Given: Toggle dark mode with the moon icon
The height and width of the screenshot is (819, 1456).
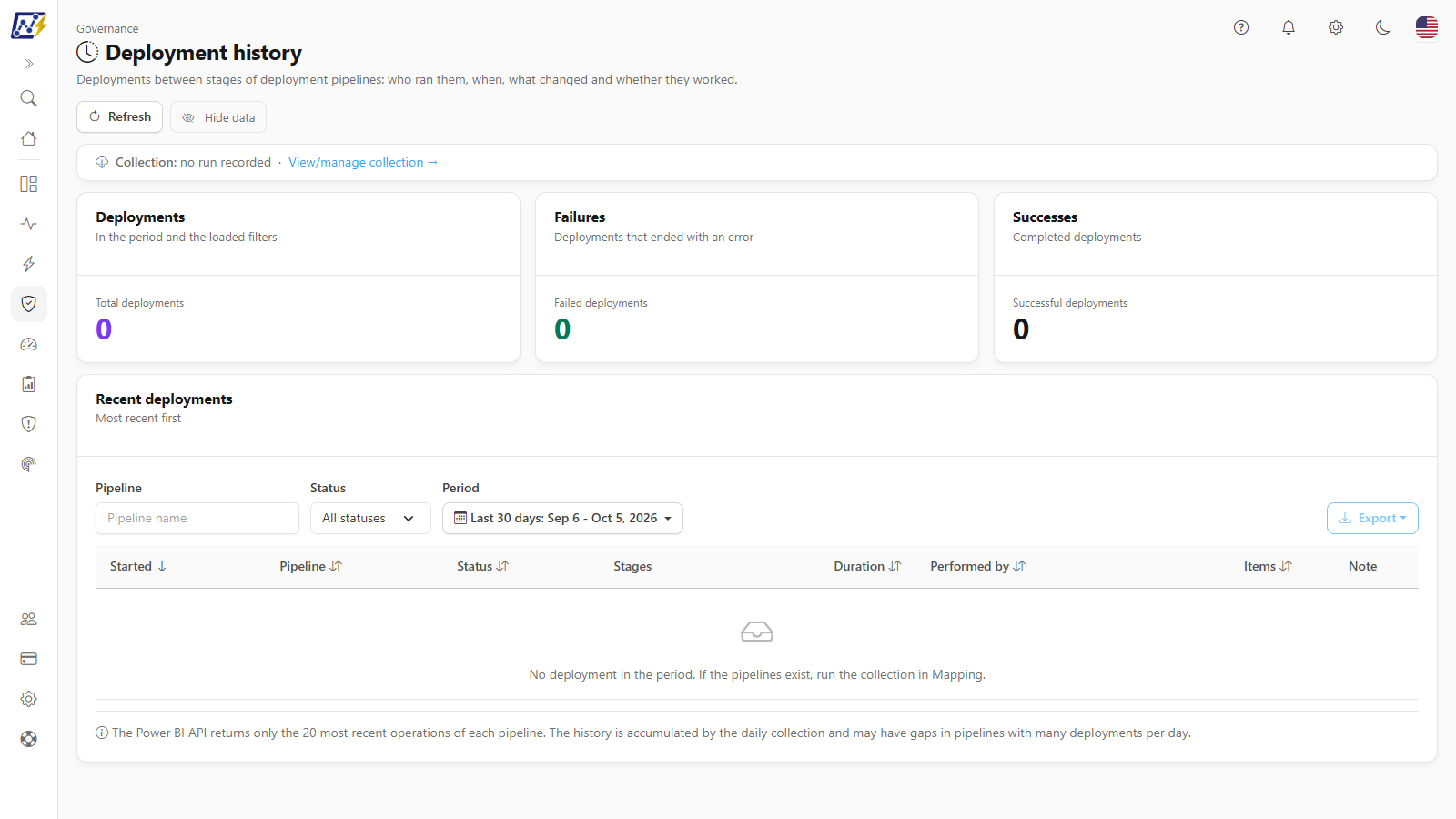Looking at the screenshot, I should [1383, 27].
